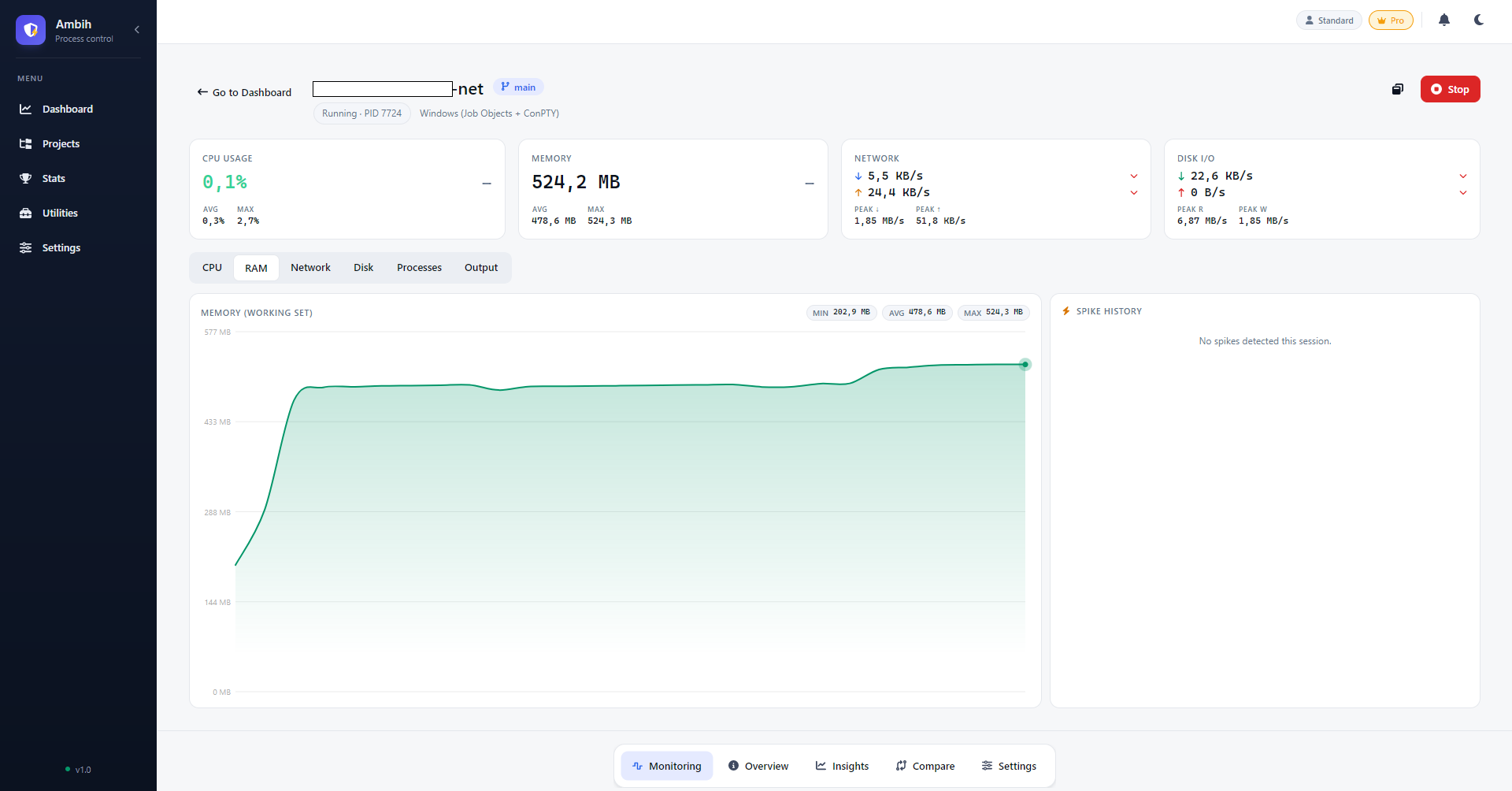Click the Insights chart icon
Image resolution: width=1512 pixels, height=791 pixels.
click(x=821, y=766)
